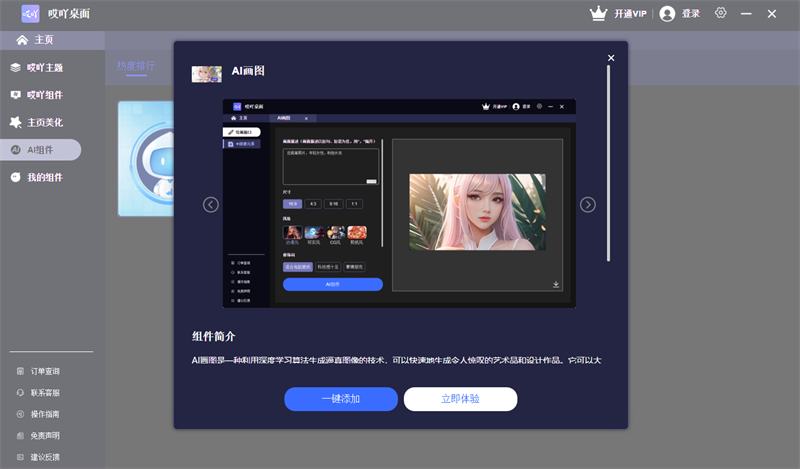This screenshot has width=800, height=469.
Task: Click the 建议反馈 icon
Action: 20,457
